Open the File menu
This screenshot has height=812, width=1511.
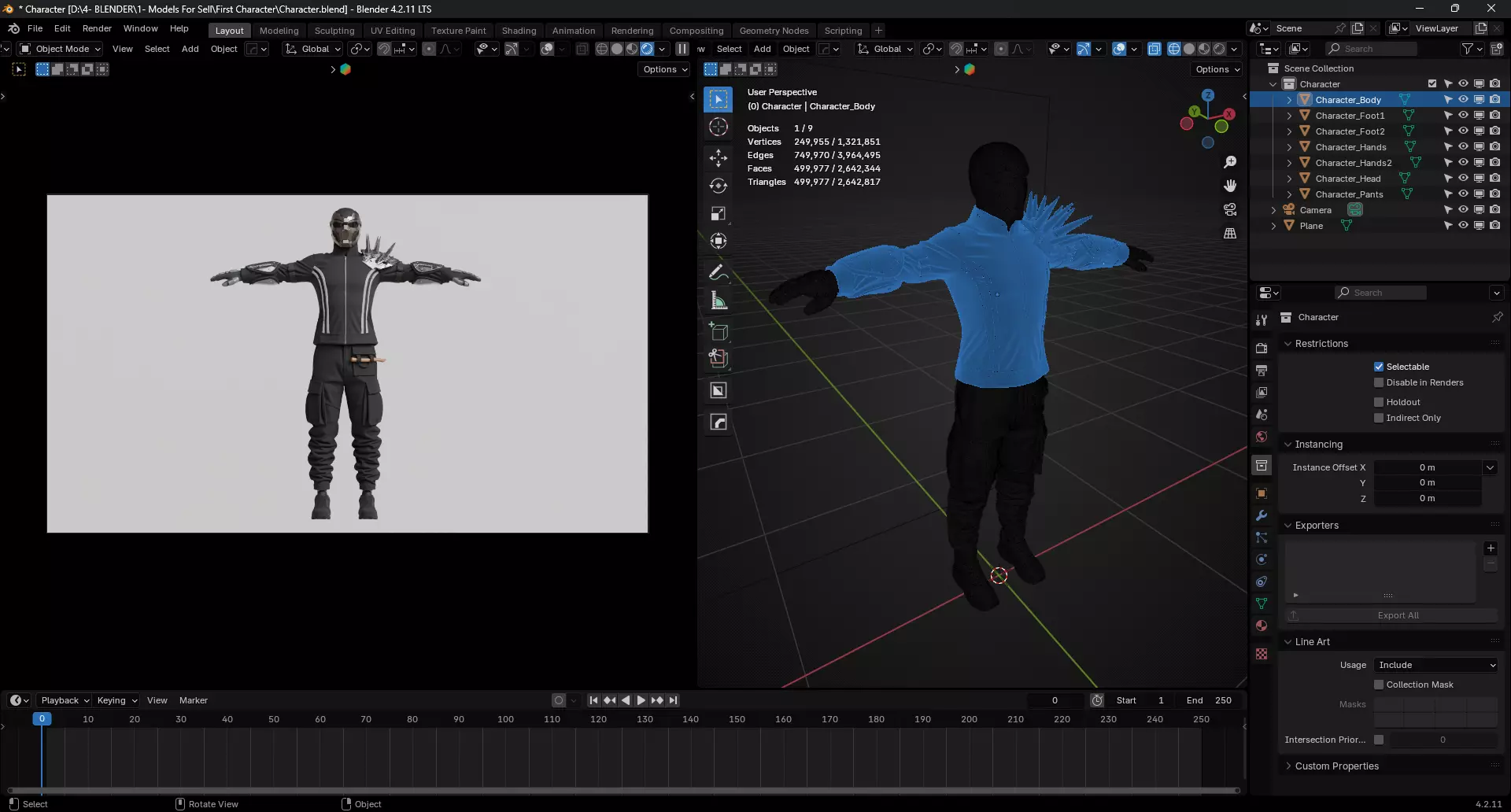point(35,28)
